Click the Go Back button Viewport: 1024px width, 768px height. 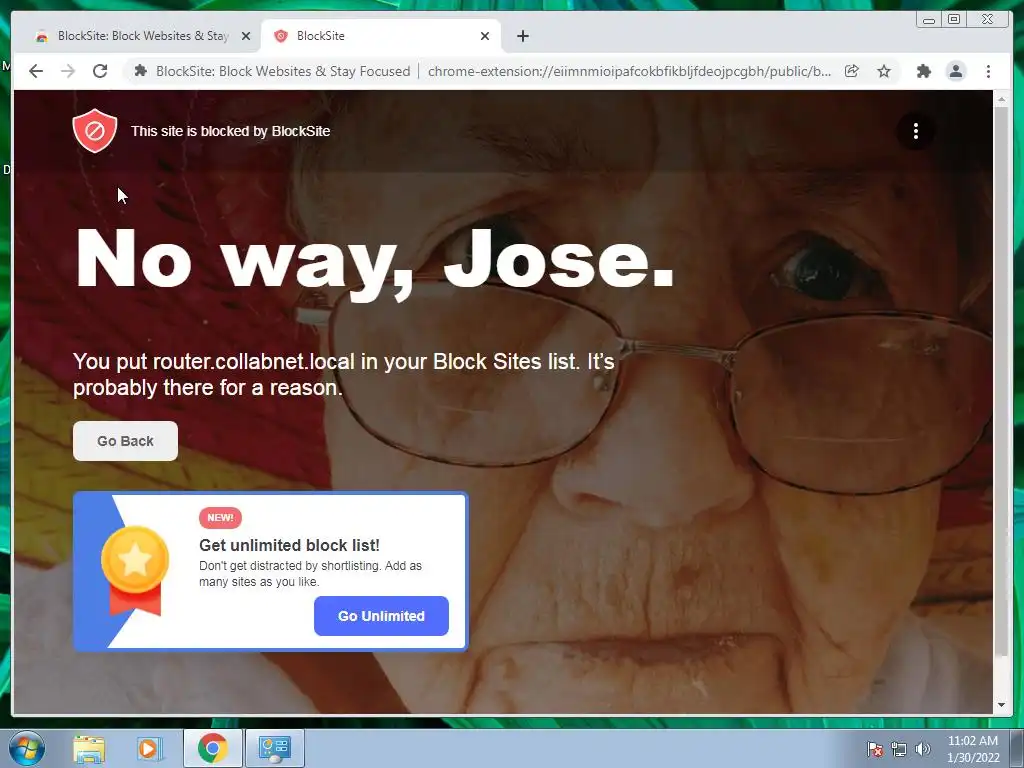point(125,441)
